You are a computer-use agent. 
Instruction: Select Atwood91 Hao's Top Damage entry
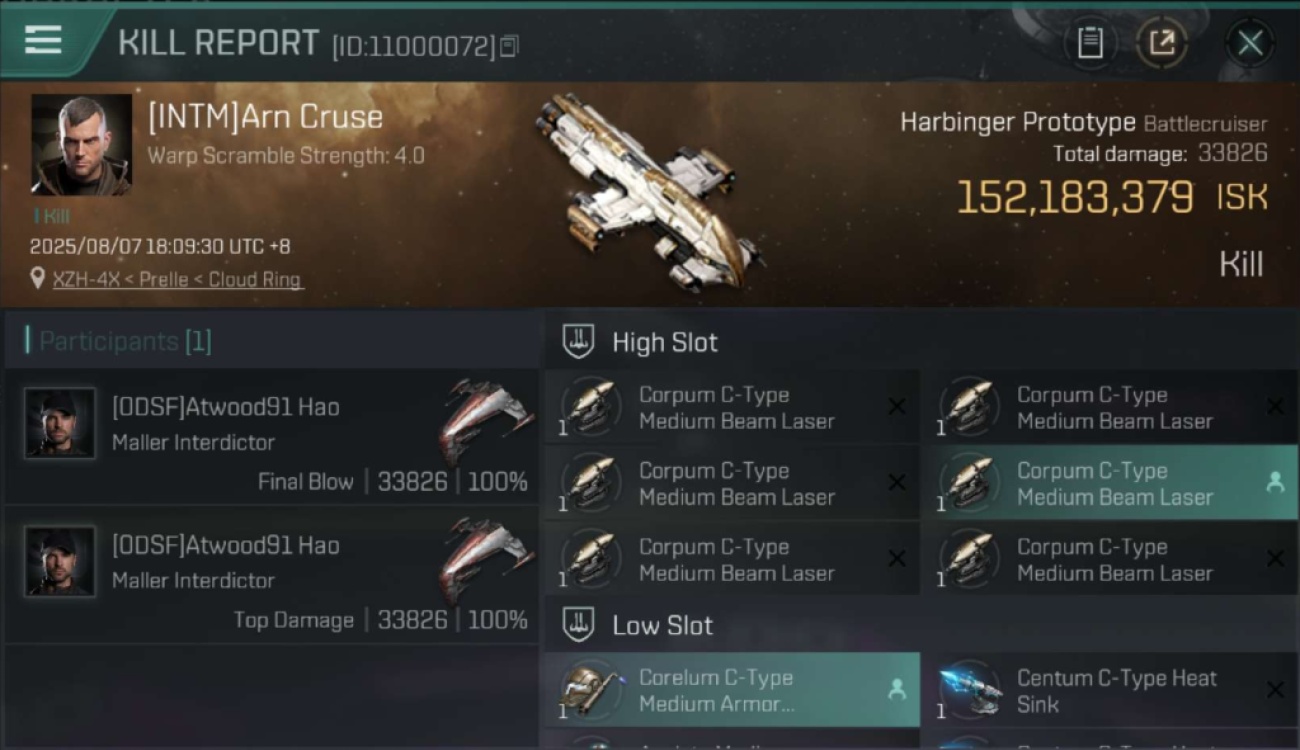click(272, 577)
